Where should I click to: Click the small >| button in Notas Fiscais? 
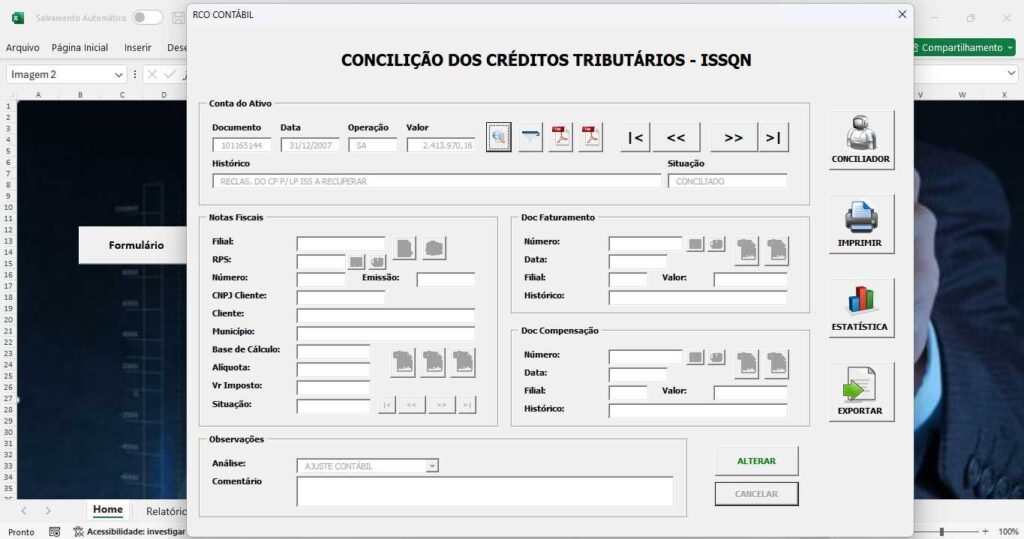click(x=467, y=405)
